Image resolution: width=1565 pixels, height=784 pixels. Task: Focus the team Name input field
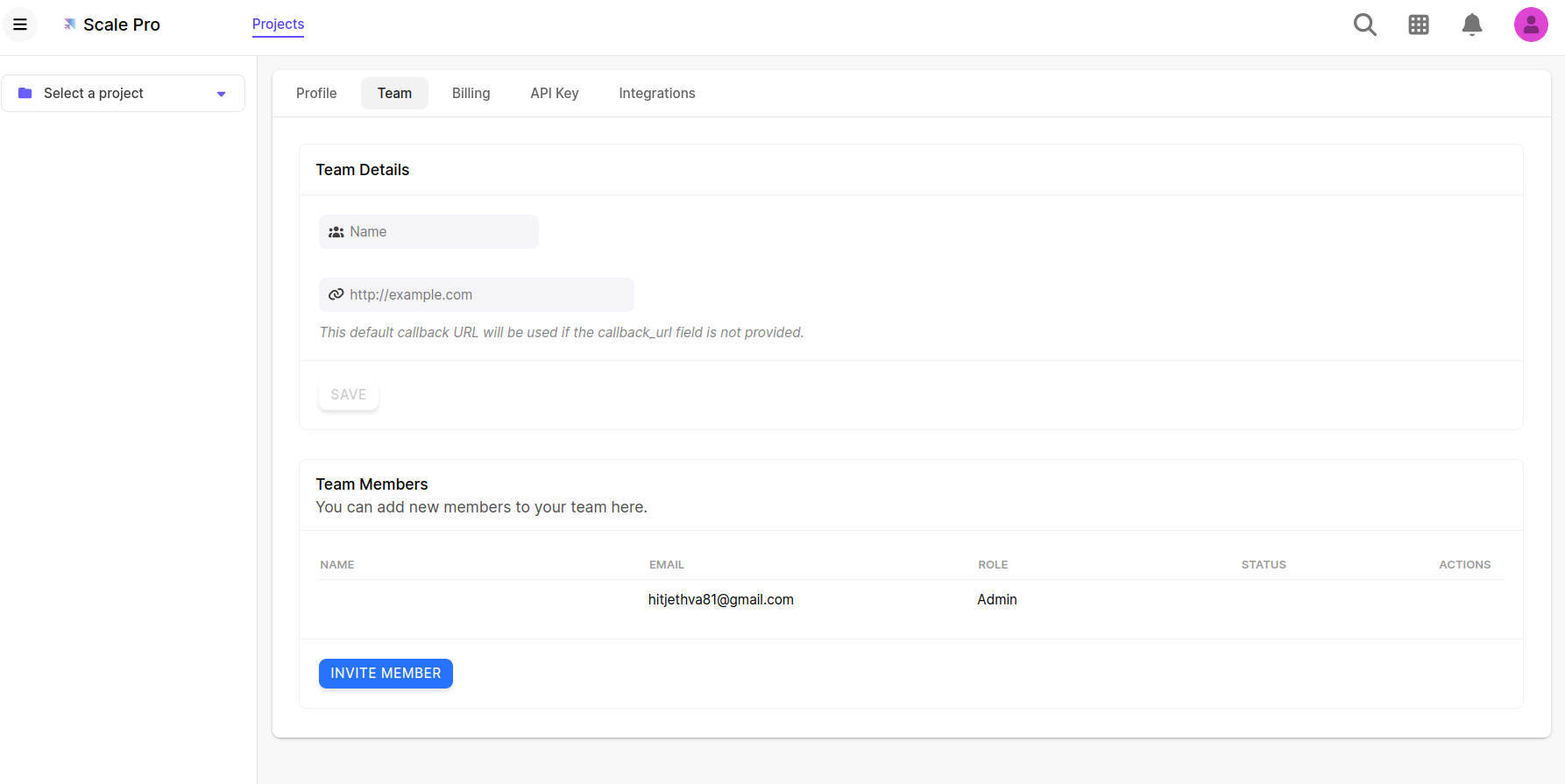[440, 232]
